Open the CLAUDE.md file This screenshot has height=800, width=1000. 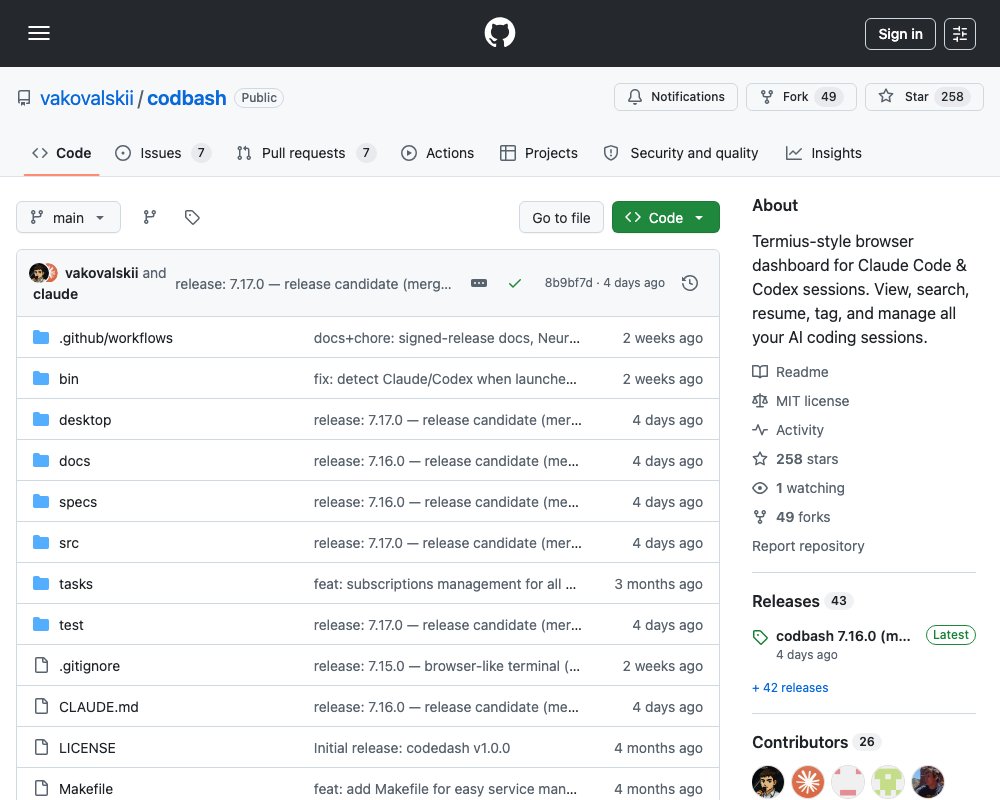[x=98, y=707]
